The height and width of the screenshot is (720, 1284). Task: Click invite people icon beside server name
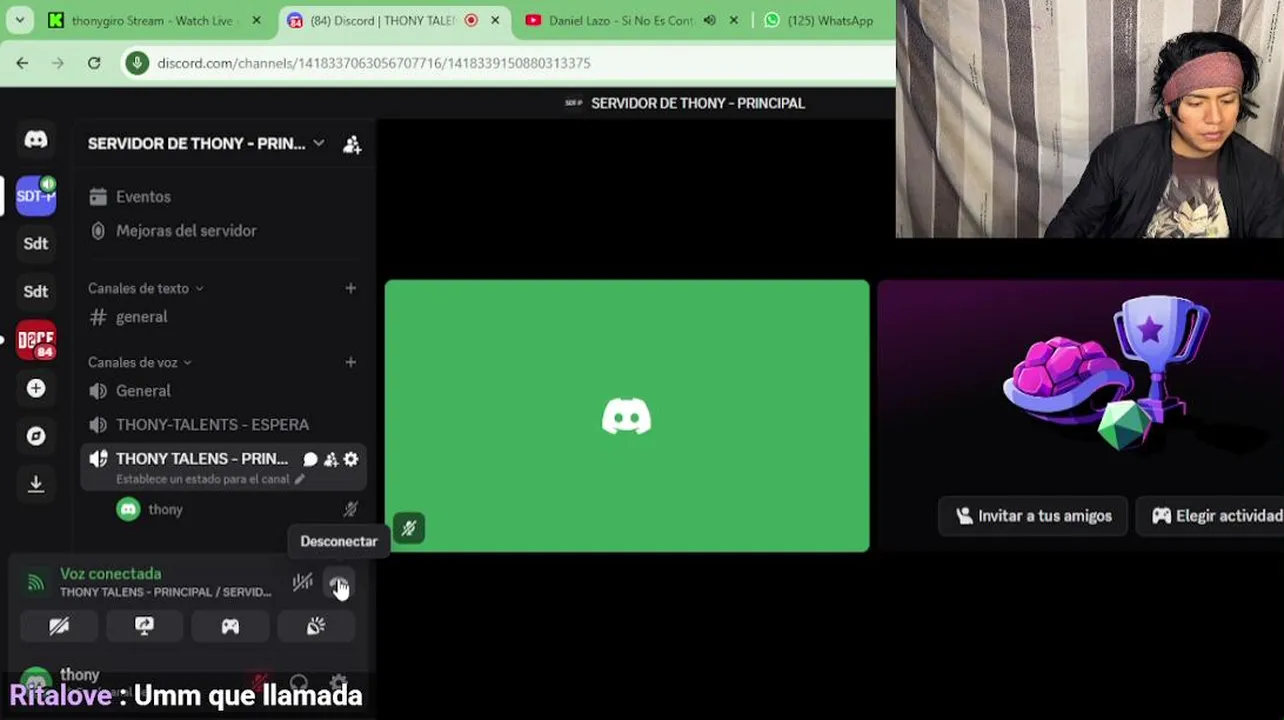point(352,144)
